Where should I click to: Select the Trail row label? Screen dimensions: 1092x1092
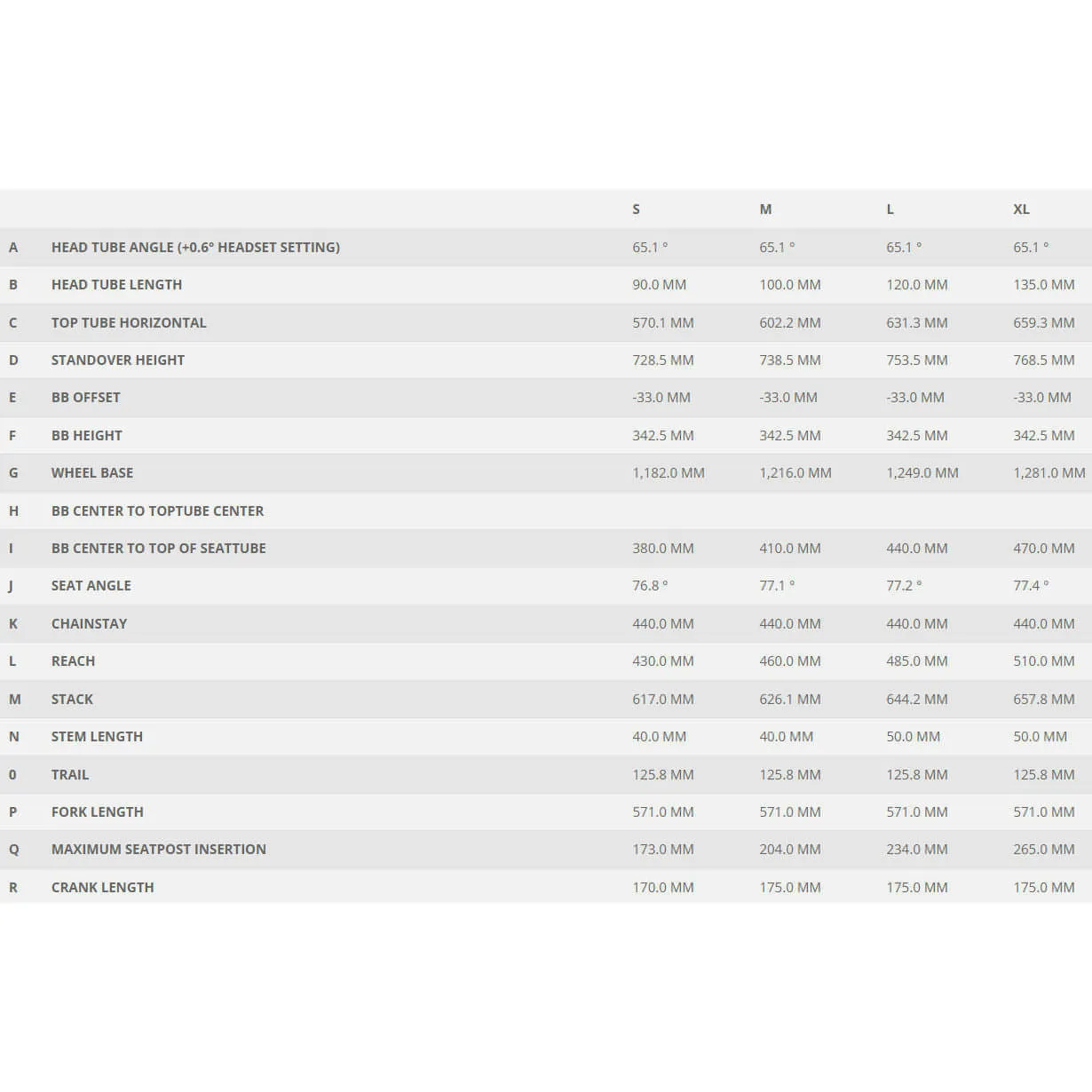point(70,775)
